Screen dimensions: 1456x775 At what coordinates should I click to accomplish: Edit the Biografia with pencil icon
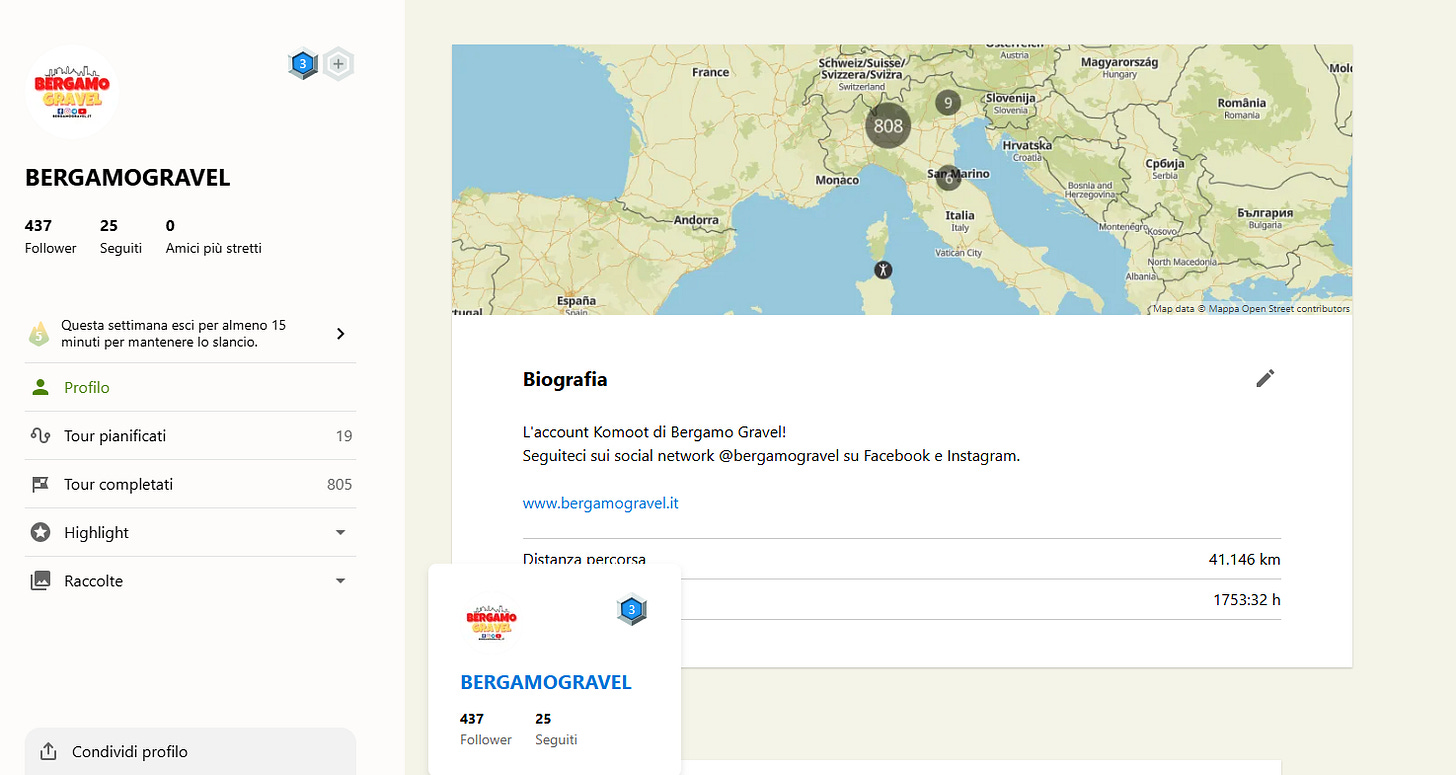[1265, 378]
